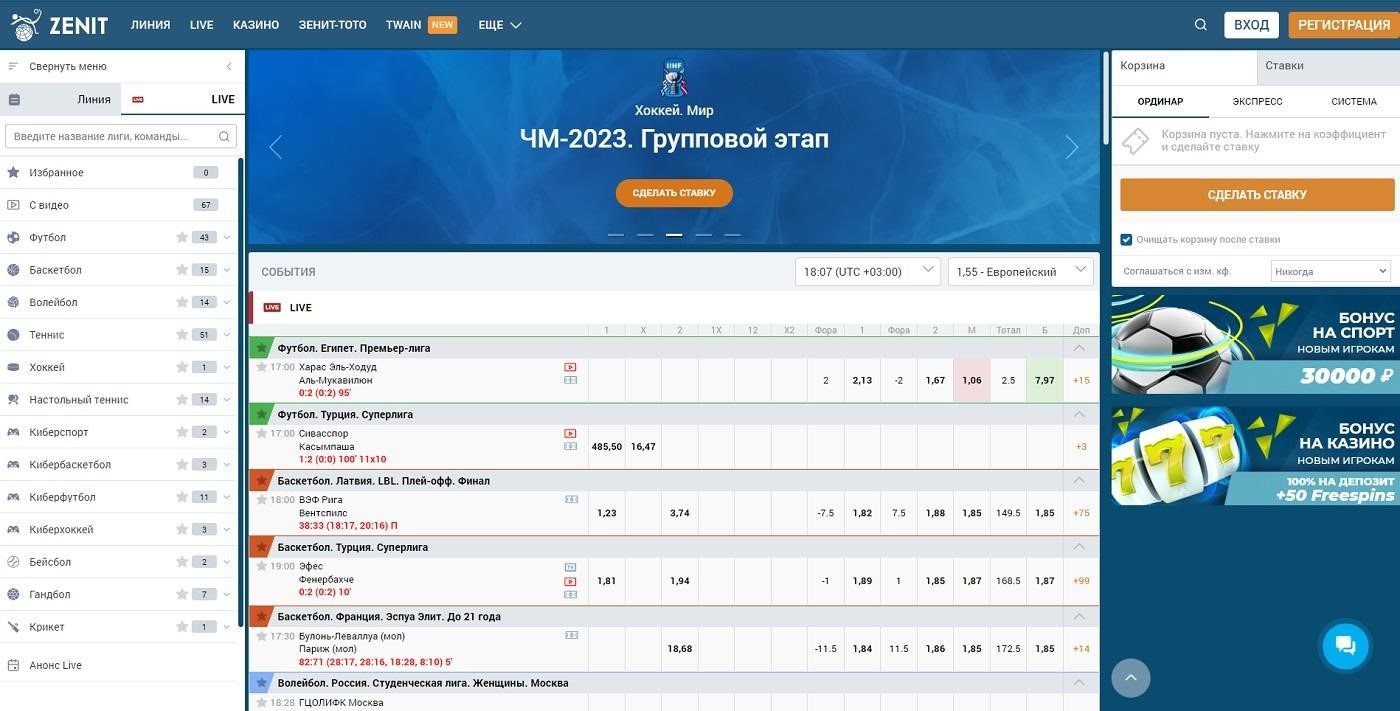Open the scoreboard icon for Сиваспор match
Viewport: 1400px width, 711px height.
(570, 446)
